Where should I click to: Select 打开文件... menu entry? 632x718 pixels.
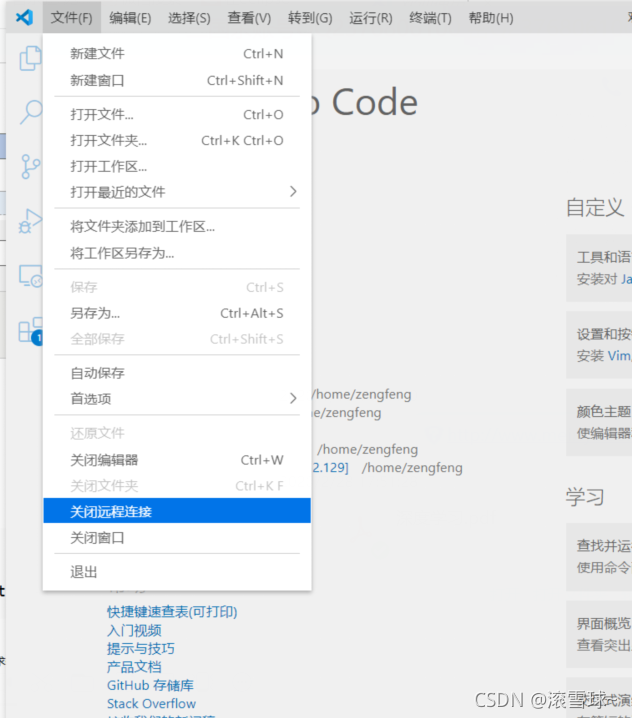coord(177,114)
